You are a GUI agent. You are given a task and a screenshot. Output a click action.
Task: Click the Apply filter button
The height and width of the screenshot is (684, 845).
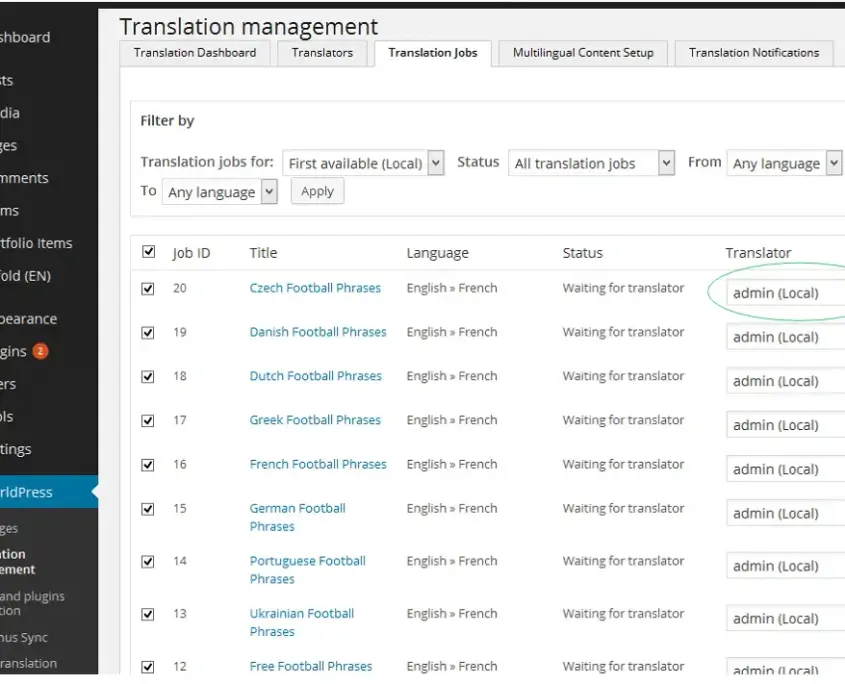317,191
